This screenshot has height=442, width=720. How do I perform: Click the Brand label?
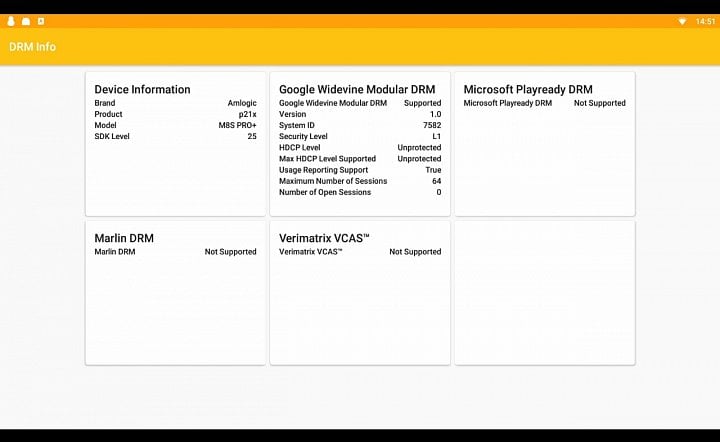click(105, 103)
